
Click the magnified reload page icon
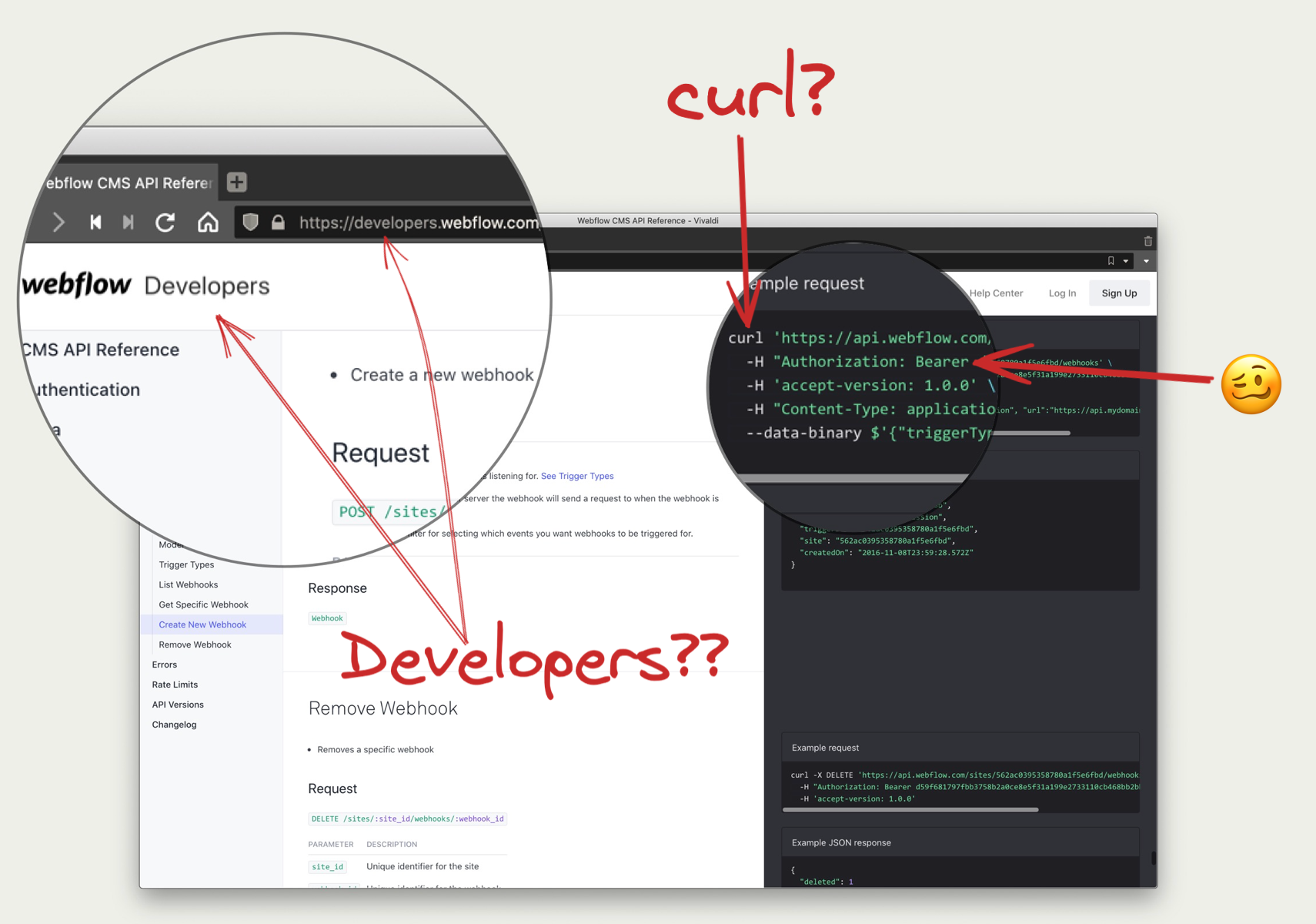(x=165, y=223)
